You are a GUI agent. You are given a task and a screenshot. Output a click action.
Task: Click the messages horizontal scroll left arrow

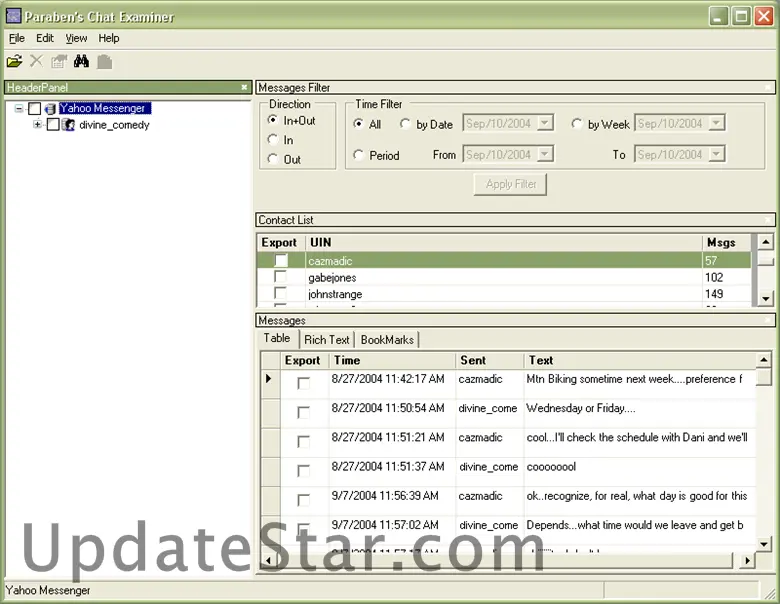(268, 561)
